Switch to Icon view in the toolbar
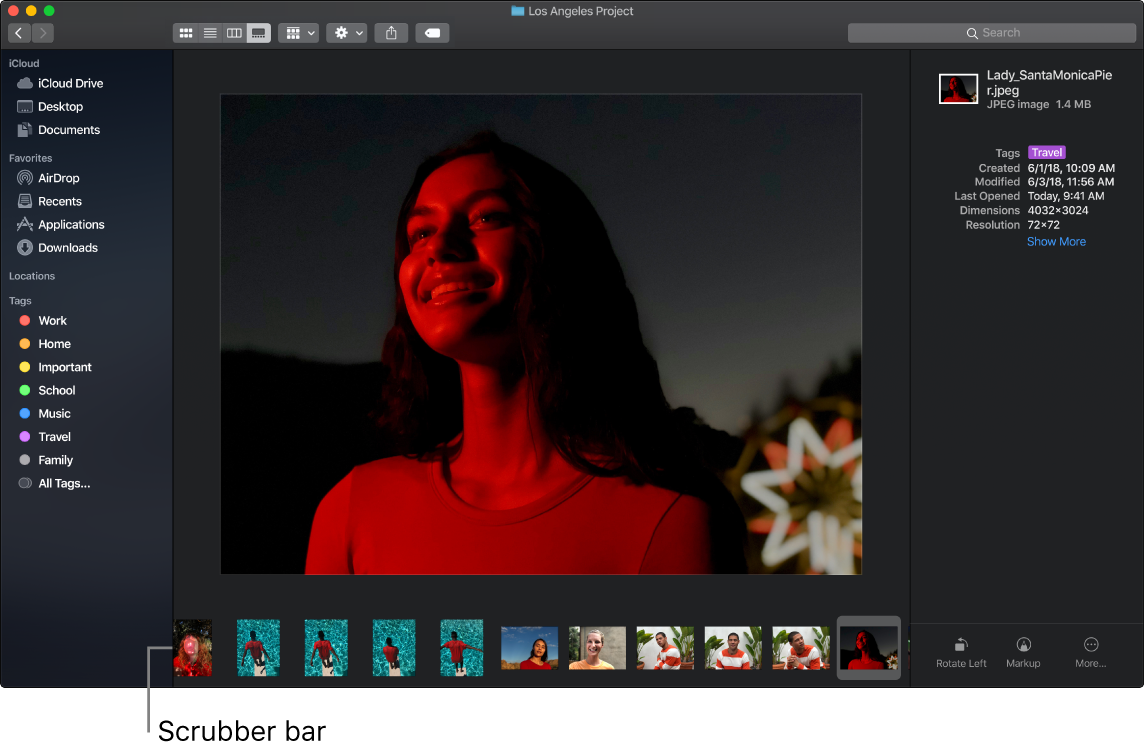1144x753 pixels. click(185, 32)
